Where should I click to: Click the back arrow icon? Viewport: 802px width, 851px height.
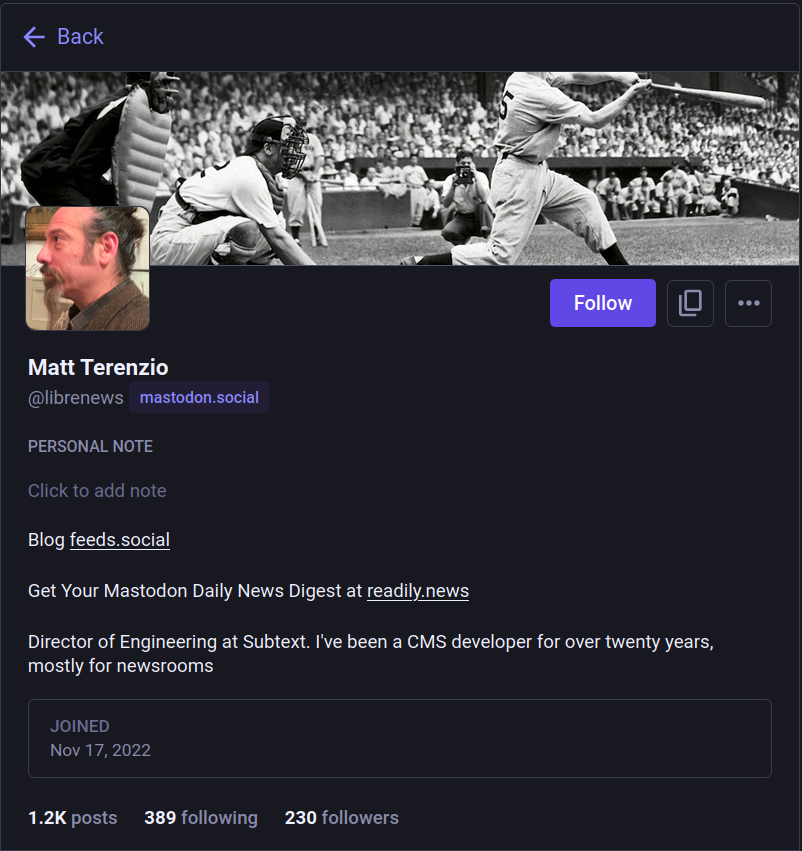coord(34,37)
